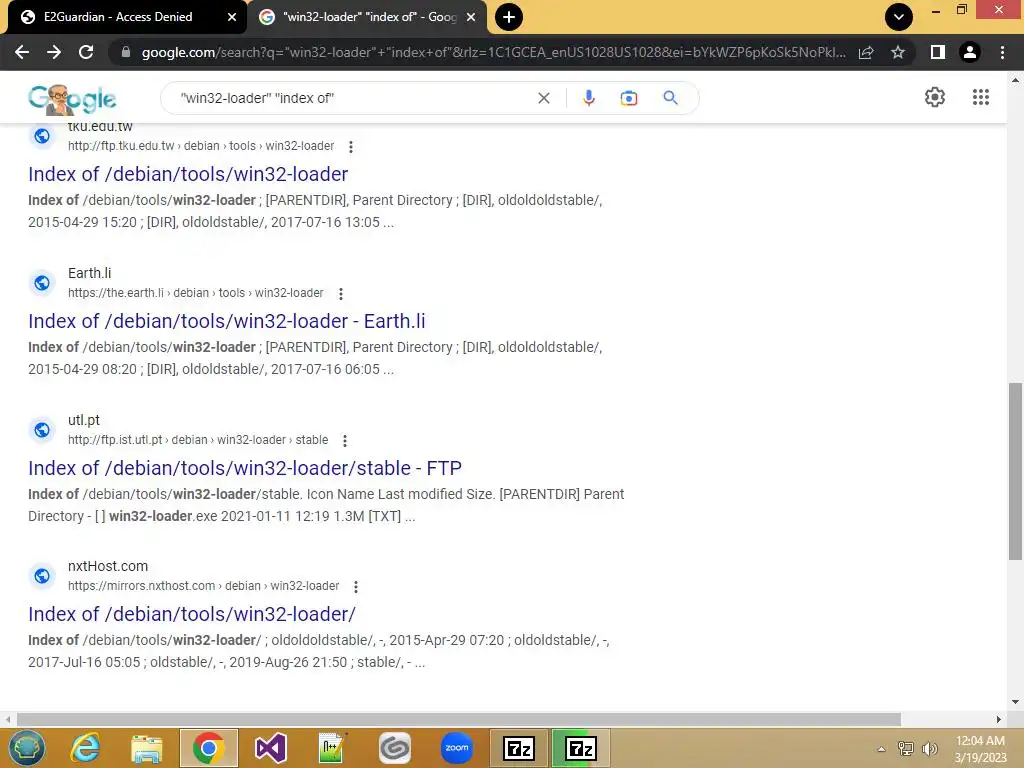Show hidden system tray icons
The width and height of the screenshot is (1024, 768).
(x=881, y=749)
